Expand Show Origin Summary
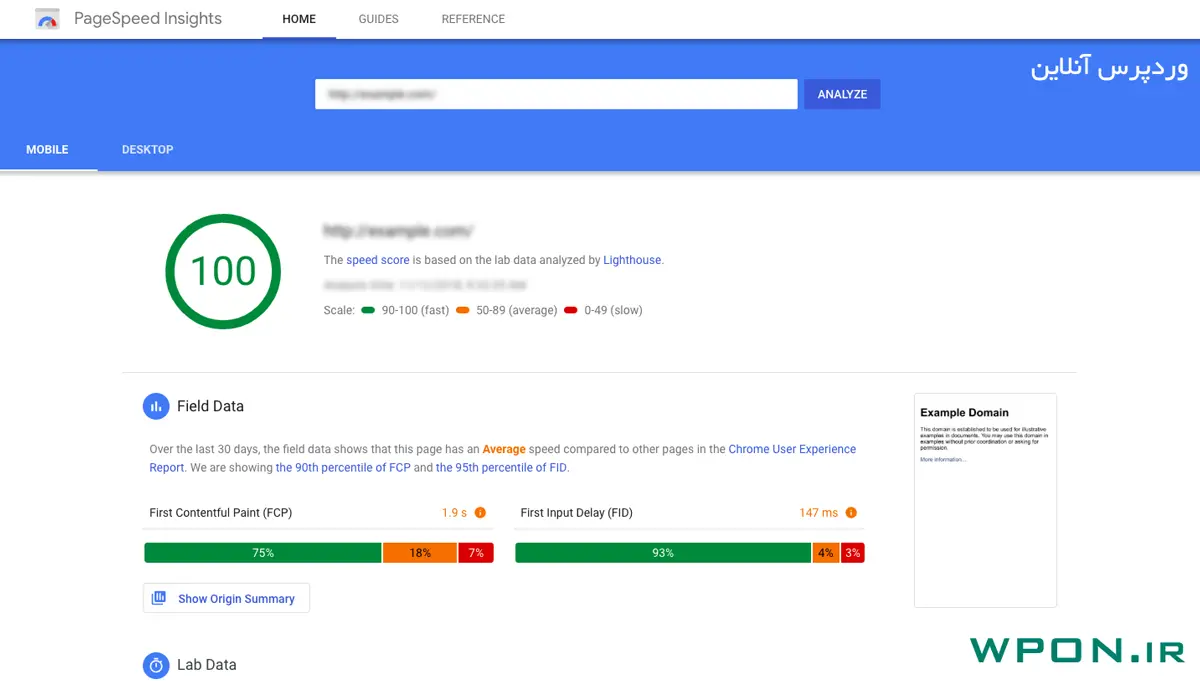This screenshot has width=1200, height=682. click(236, 599)
